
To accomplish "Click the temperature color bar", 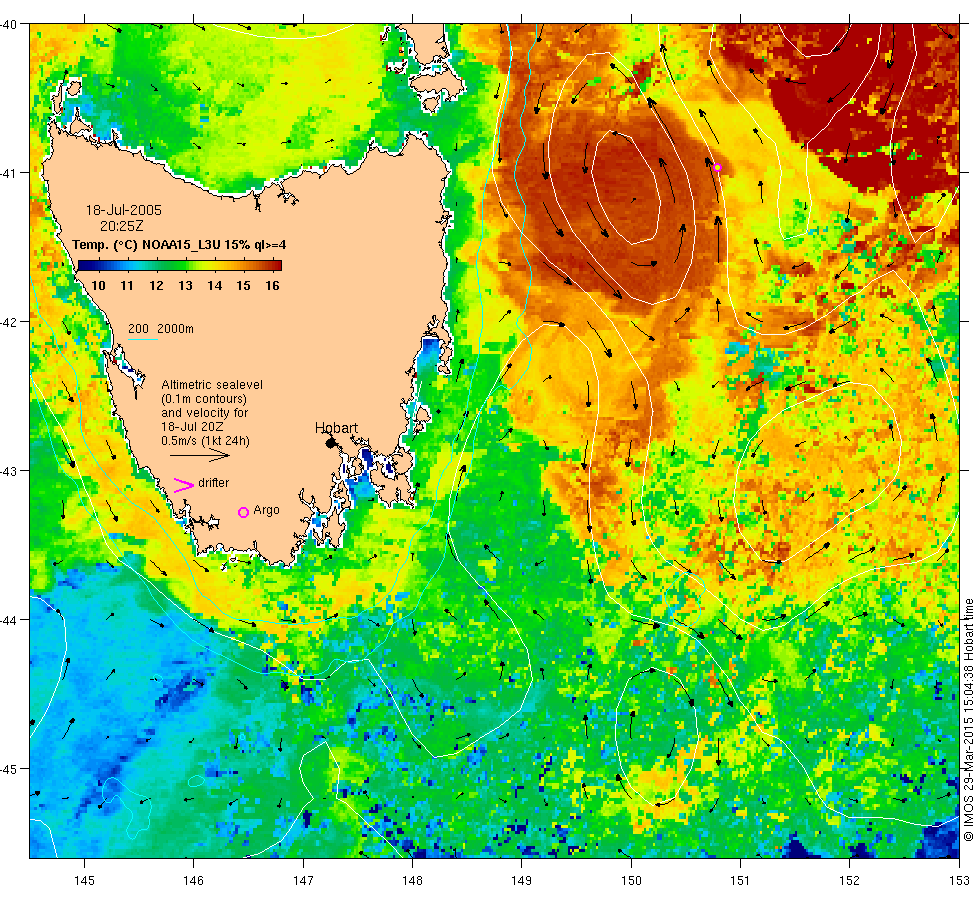I will click(x=180, y=265).
